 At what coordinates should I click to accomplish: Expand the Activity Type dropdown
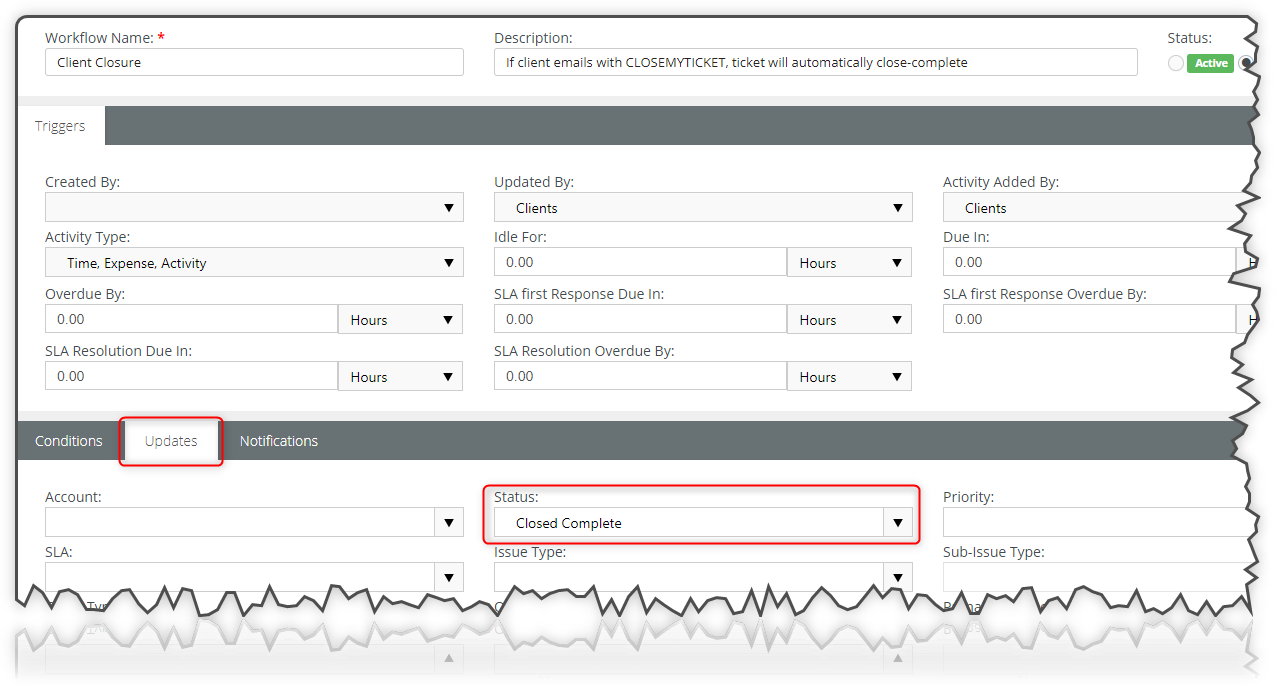coord(449,262)
